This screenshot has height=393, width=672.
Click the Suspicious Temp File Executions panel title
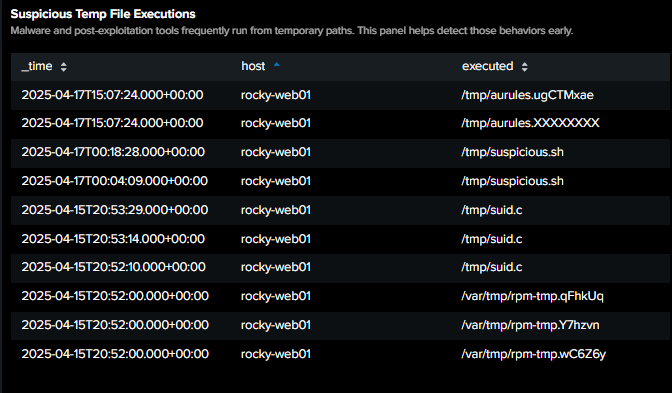pyautogui.click(x=103, y=14)
